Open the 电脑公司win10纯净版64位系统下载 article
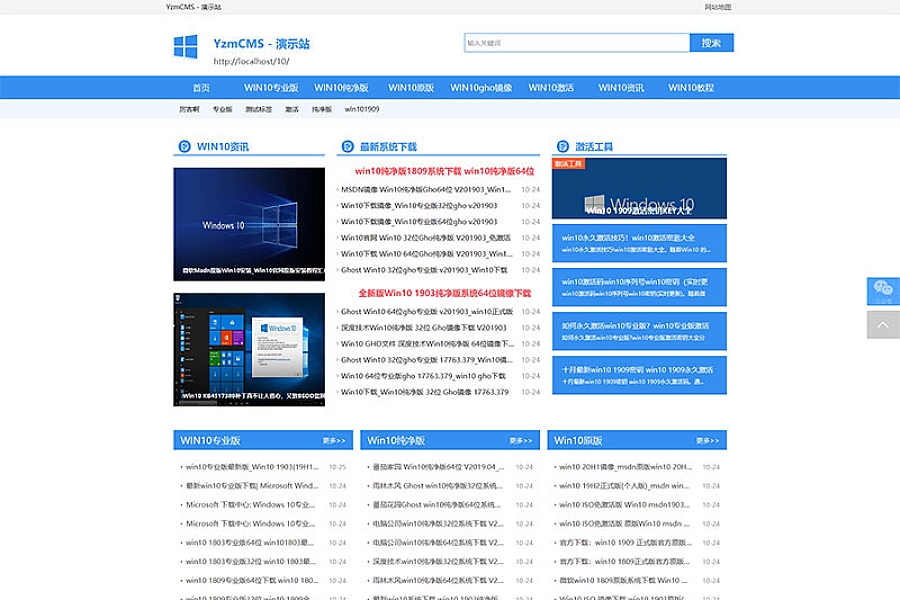This screenshot has width=900, height=600. pos(439,543)
